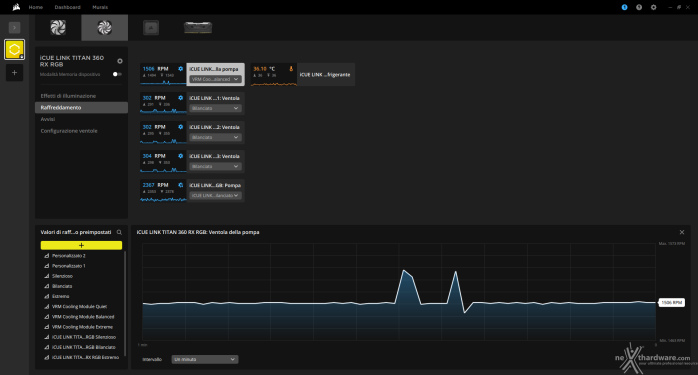Click gear icon on Ventola 1 sensor
This screenshot has height=375, width=698.
click(180, 98)
